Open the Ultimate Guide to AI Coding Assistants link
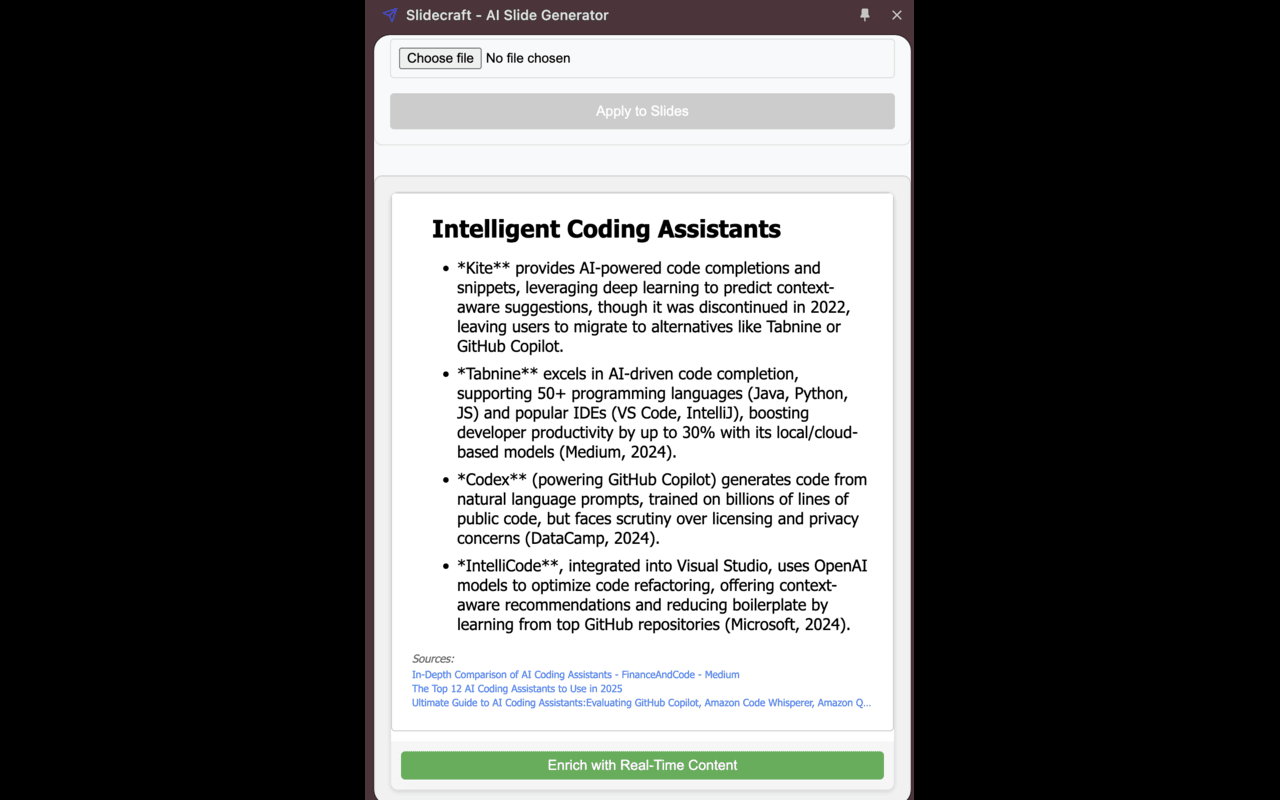Viewport: 1280px width, 800px height. pos(641,702)
